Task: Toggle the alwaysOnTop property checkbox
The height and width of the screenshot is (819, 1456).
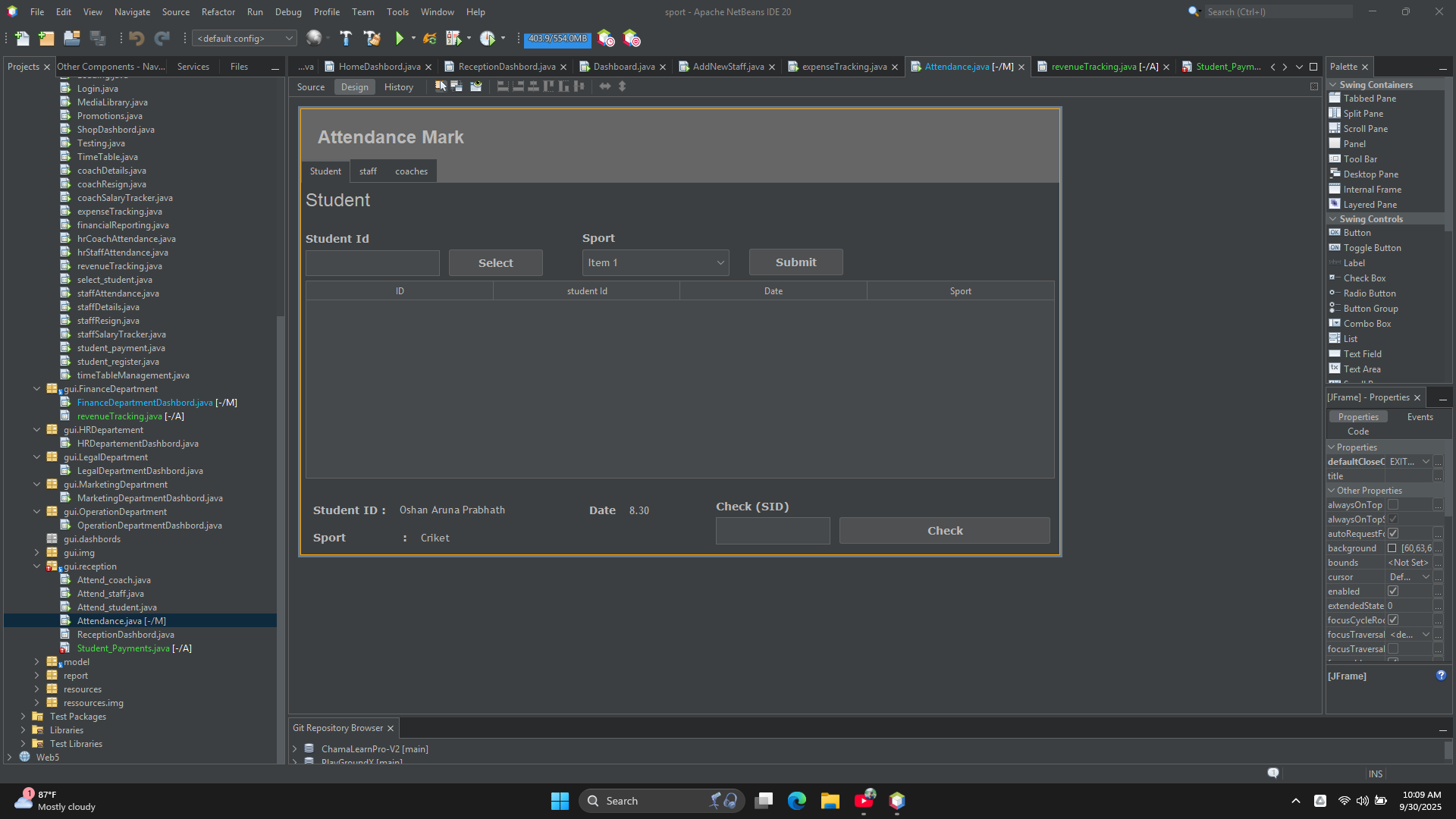Action: click(1393, 505)
